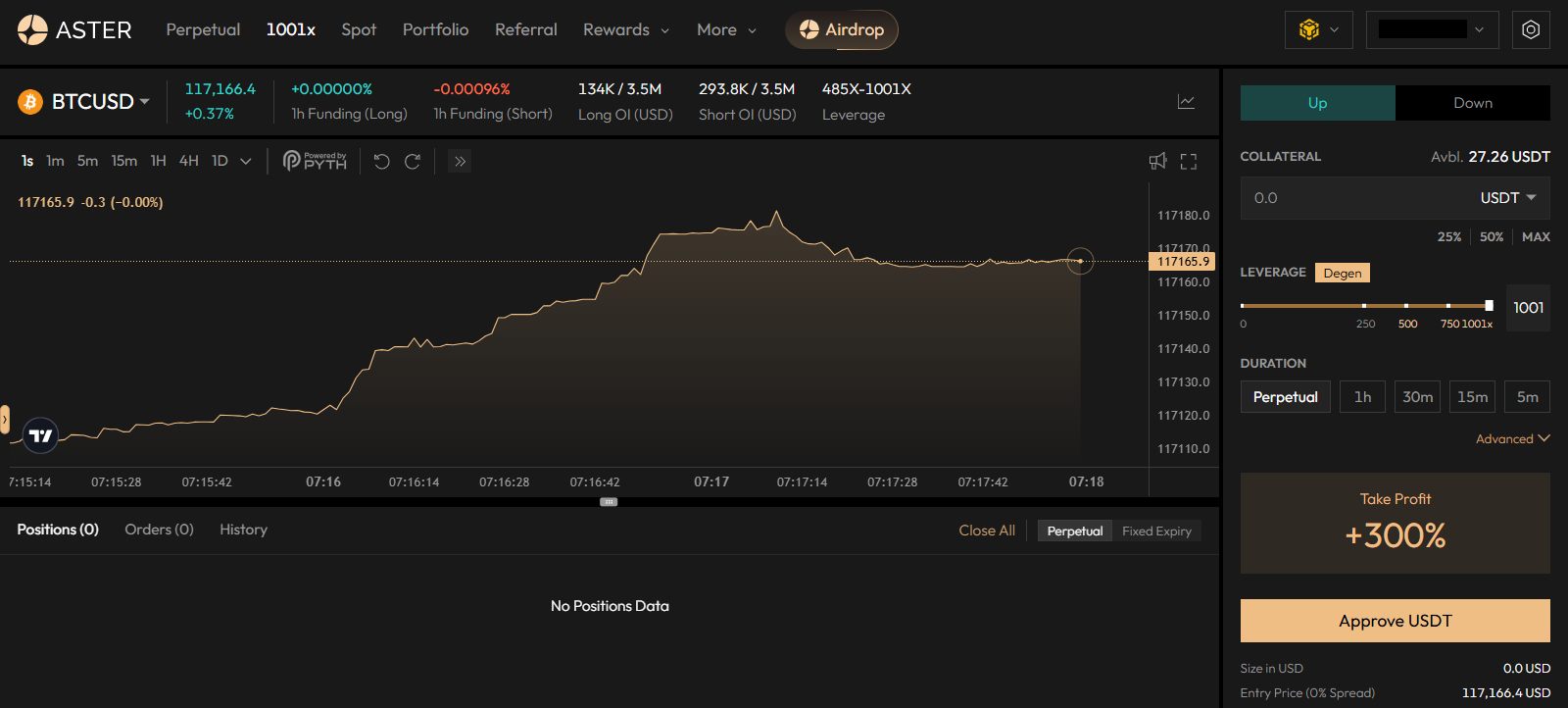
Task: Select the 5m chart interval
Action: point(87,161)
